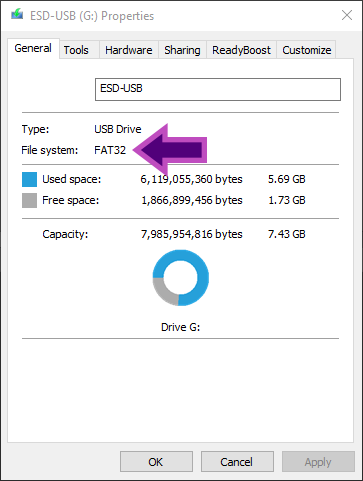Close the ESD-USB Properties dialog
The height and width of the screenshot is (481, 363).
347,15
